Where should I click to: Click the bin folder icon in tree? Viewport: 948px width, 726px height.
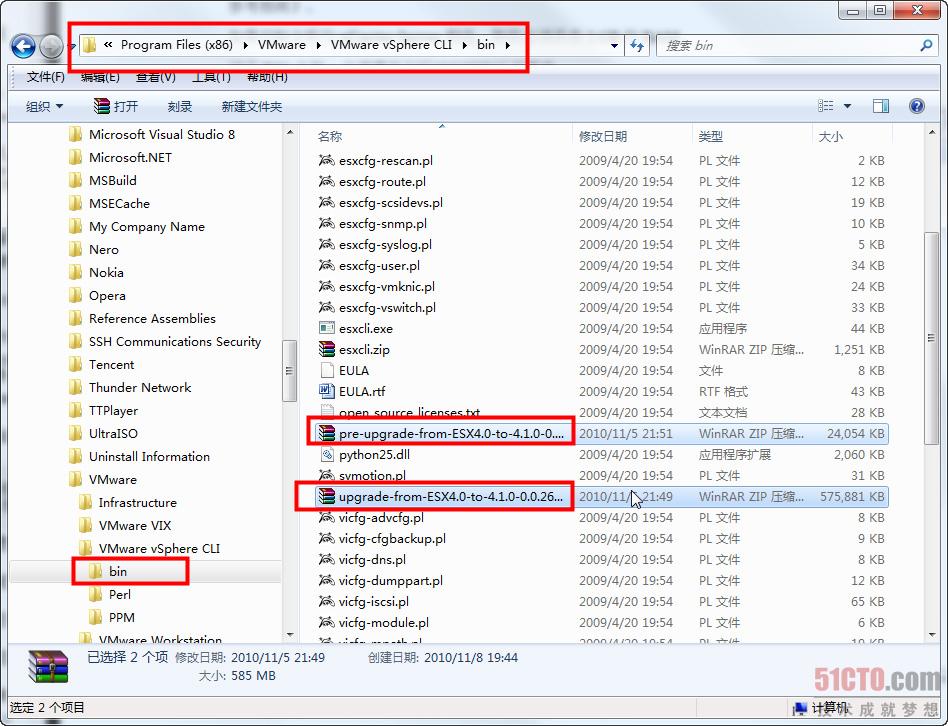coord(96,571)
